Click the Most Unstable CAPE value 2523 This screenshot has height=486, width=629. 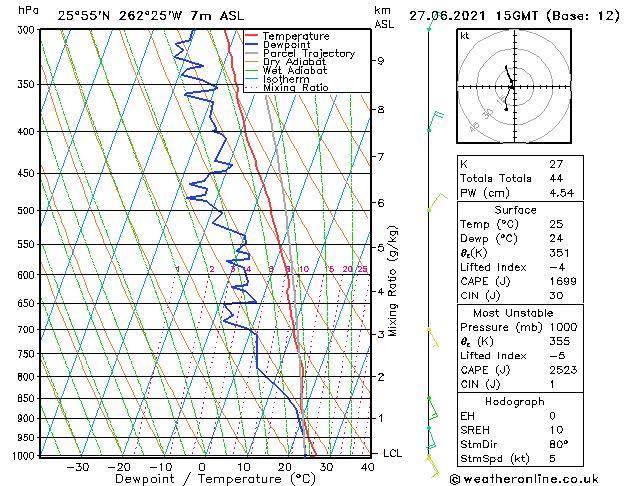[x=563, y=370]
